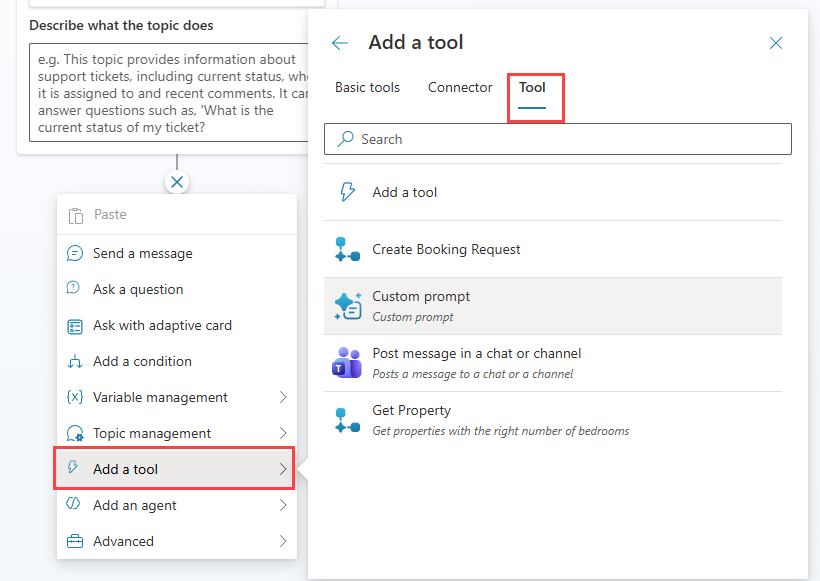
Task: Select the Custom prompt tool
Action: (553, 306)
